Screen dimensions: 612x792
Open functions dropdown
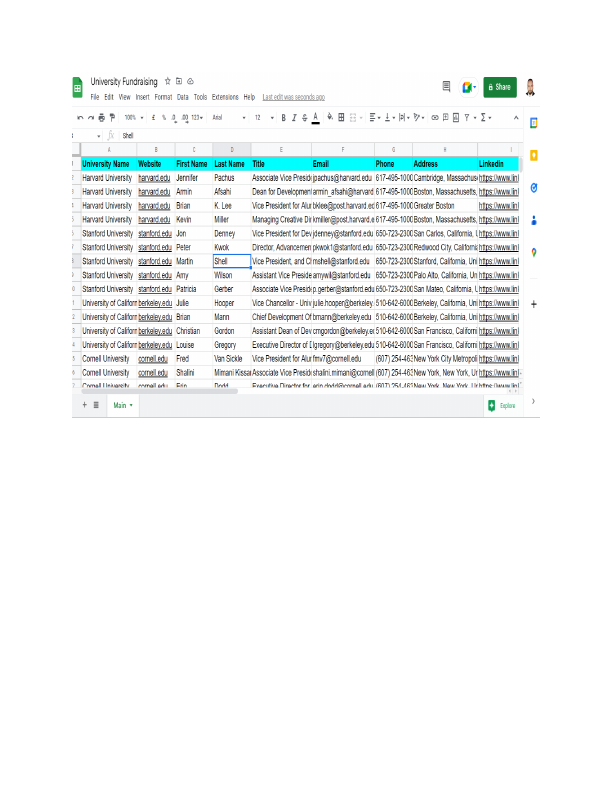(486, 118)
